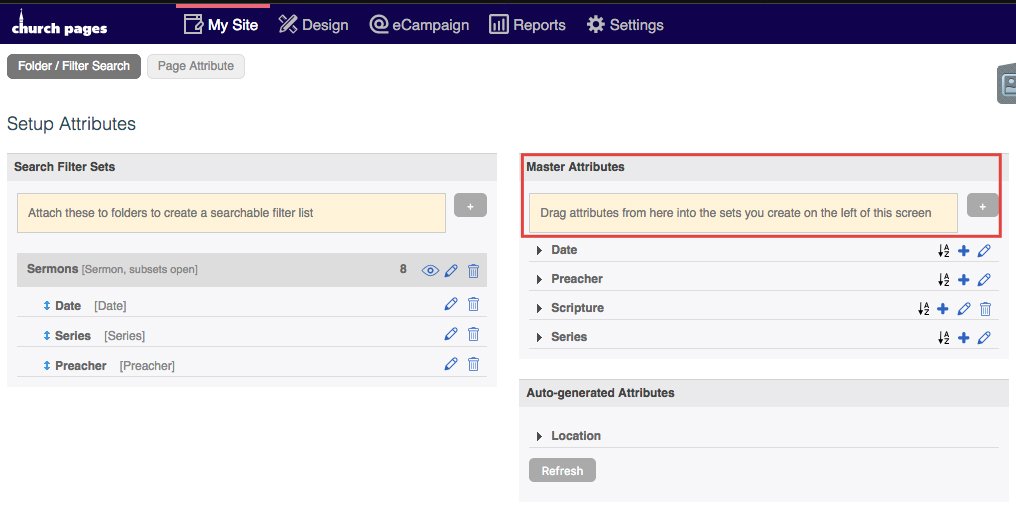Viewport: 1016px width, 507px height.
Task: Click reorder arrows beside Preacher filter
Action: (x=47, y=366)
